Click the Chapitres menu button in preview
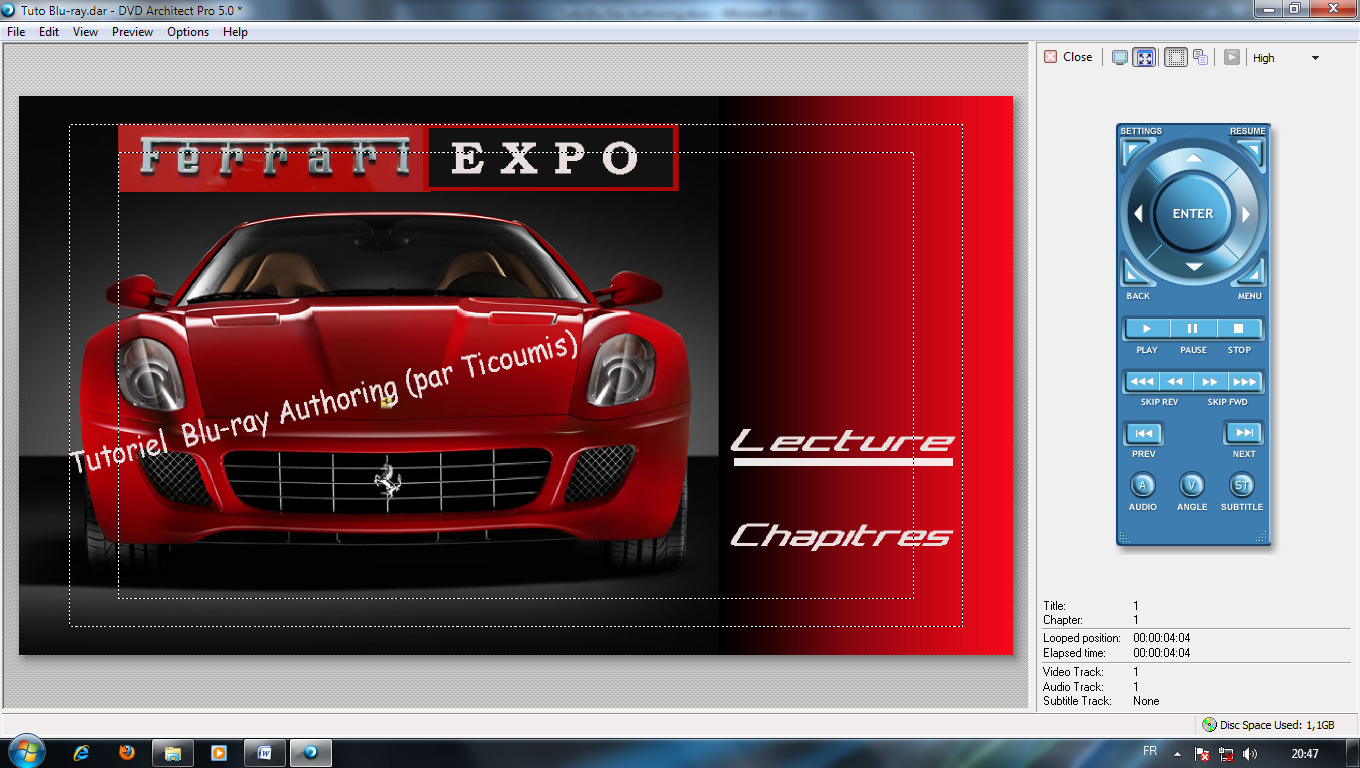Image resolution: width=1360 pixels, height=768 pixels. coord(840,536)
